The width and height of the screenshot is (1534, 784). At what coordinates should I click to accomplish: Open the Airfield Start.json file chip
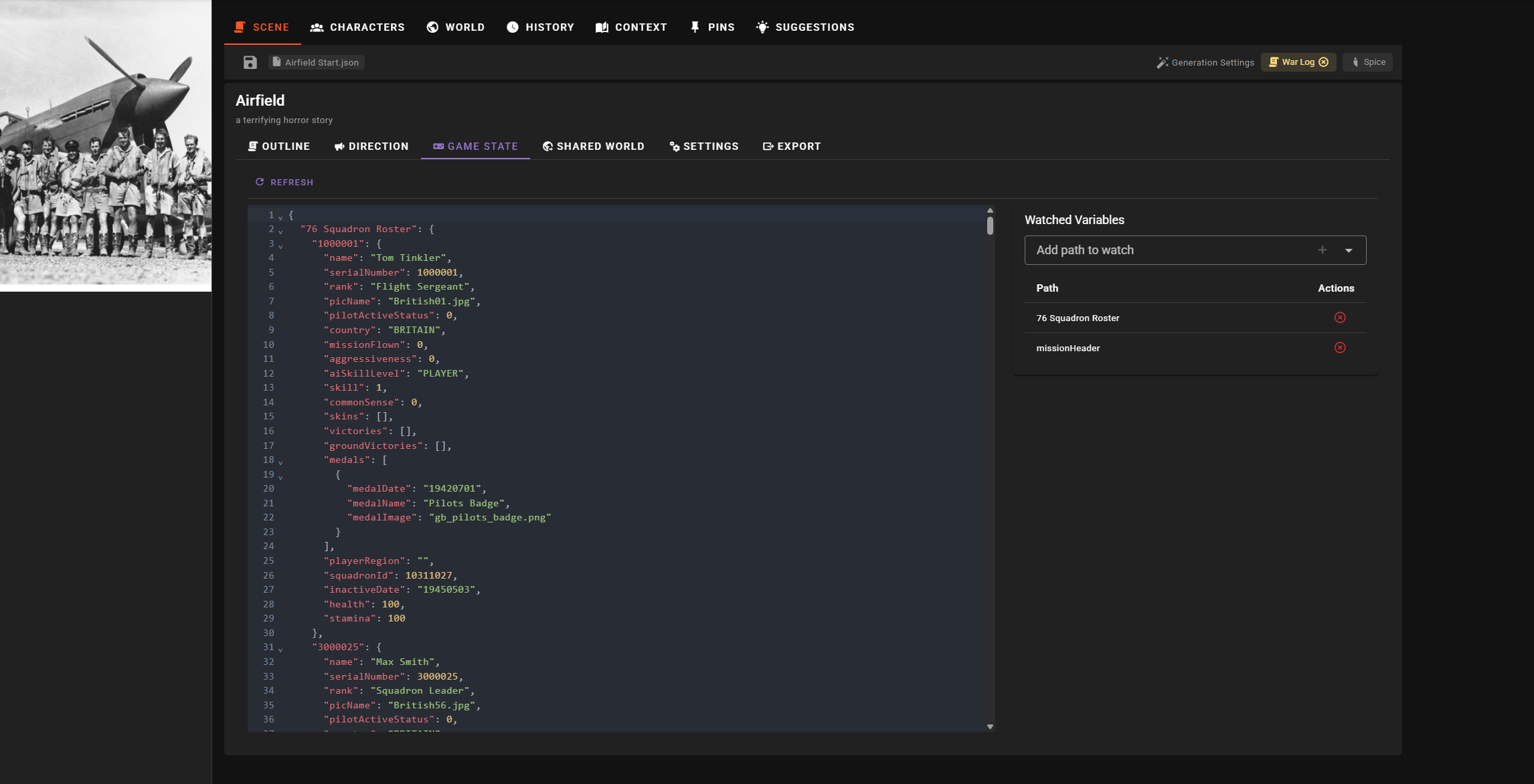[x=317, y=62]
